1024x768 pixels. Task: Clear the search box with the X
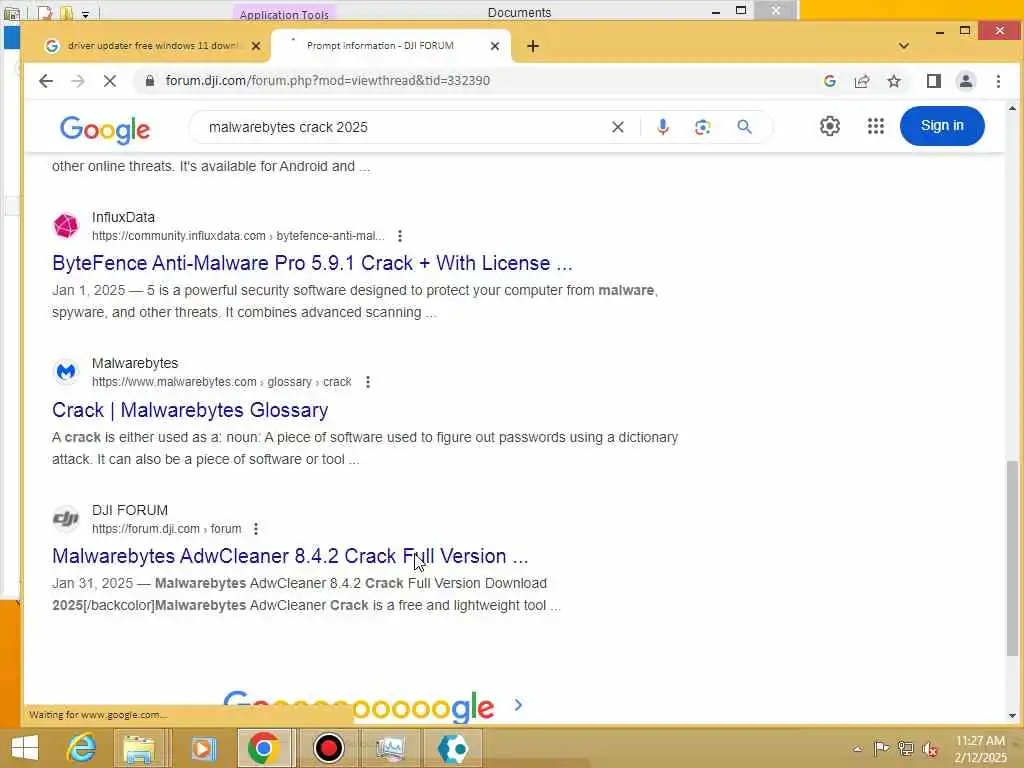point(618,127)
